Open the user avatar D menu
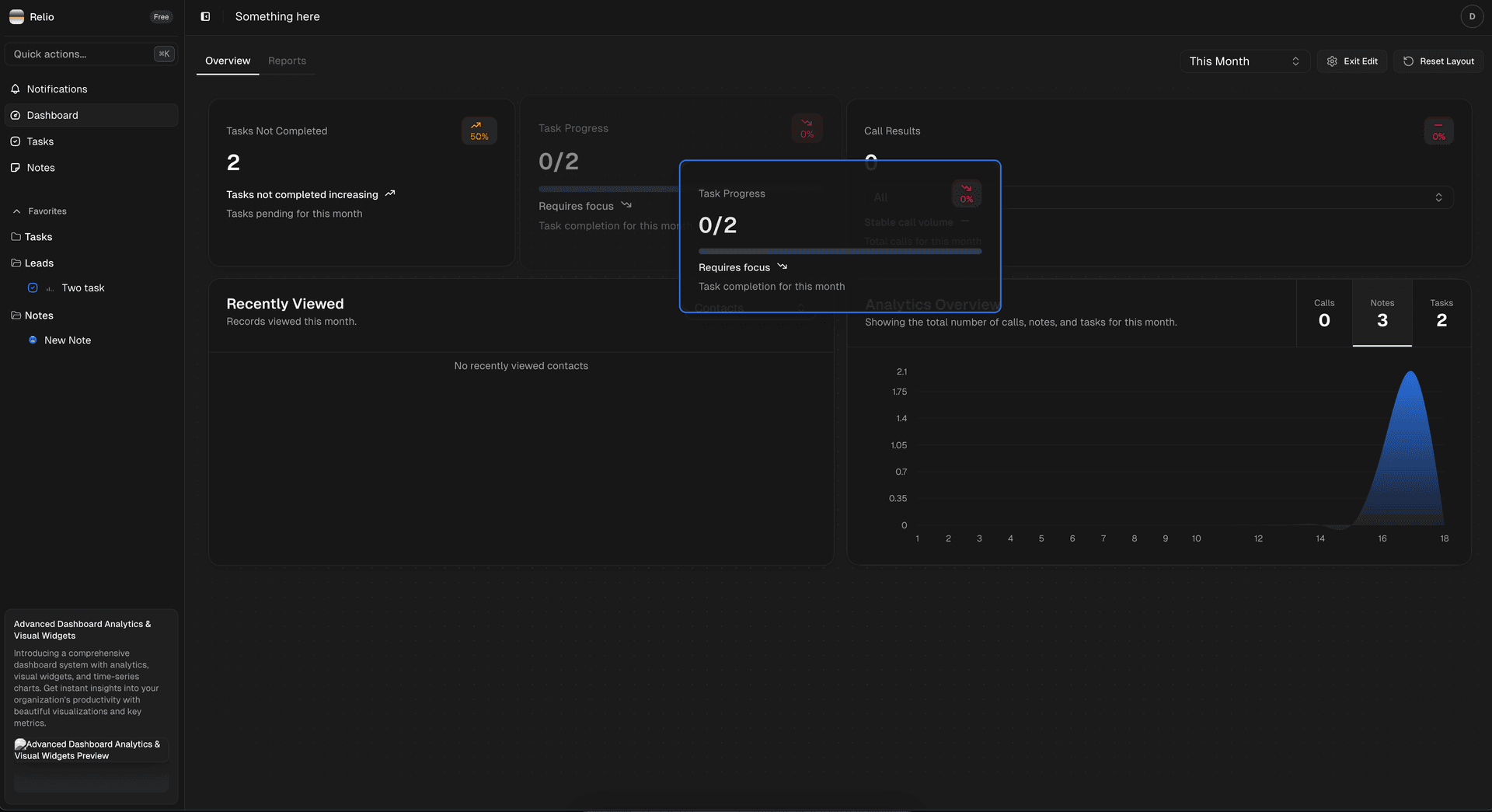Viewport: 1492px width, 812px height. (1471, 16)
